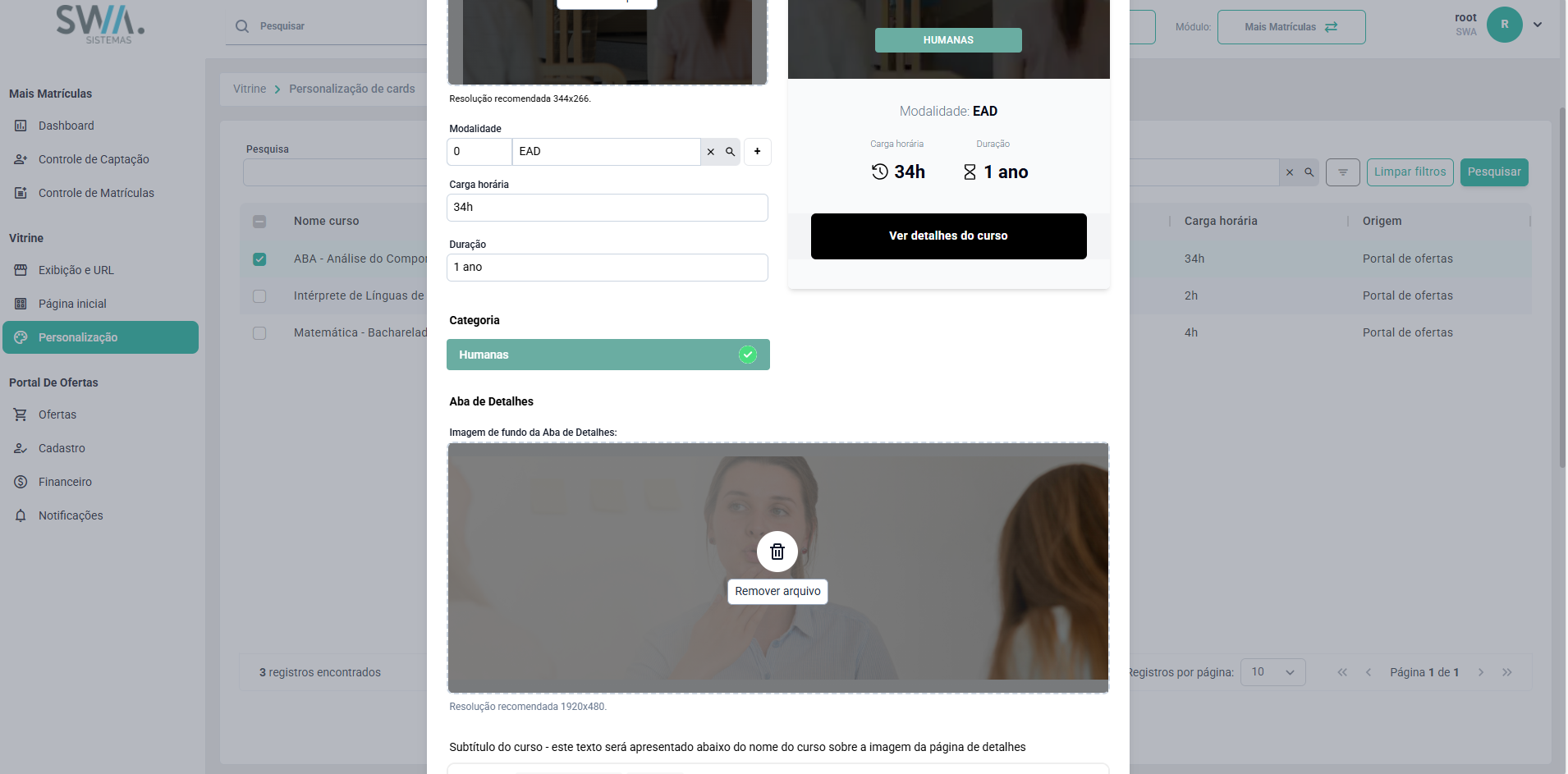The width and height of the screenshot is (1568, 774).
Task: Clear the Modalidade field with the X icon
Action: 711,152
